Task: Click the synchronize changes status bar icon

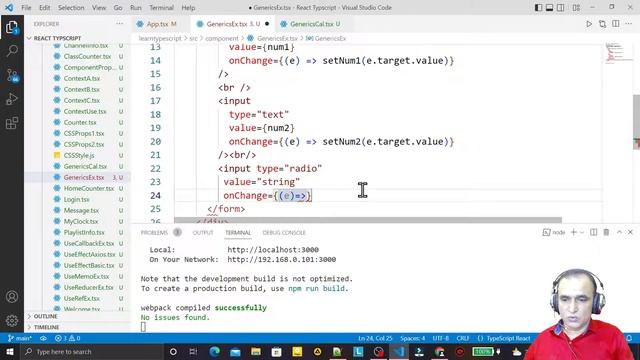Action: (x=43, y=338)
